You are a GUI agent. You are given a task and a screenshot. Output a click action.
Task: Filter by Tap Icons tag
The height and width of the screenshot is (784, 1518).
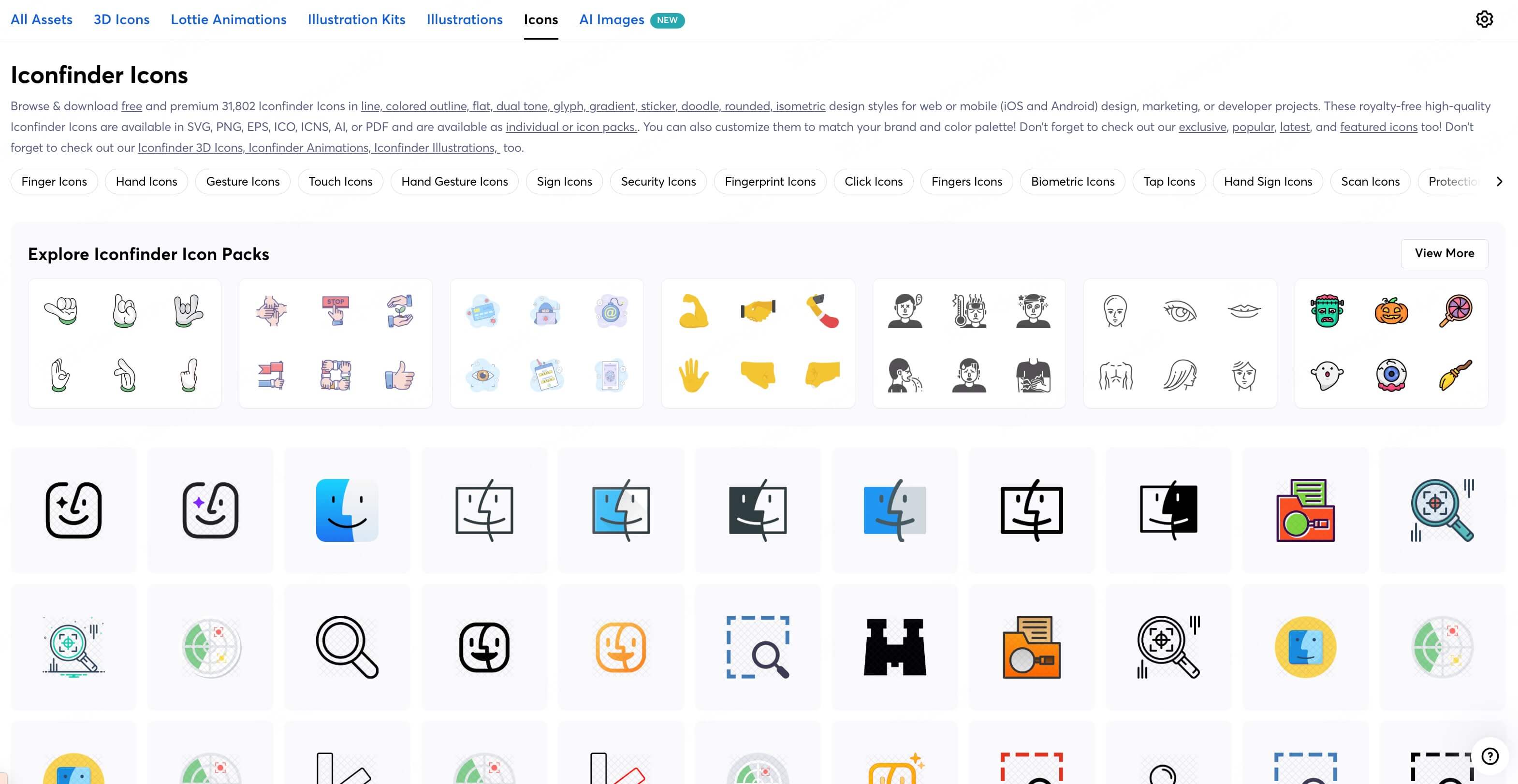point(1169,181)
